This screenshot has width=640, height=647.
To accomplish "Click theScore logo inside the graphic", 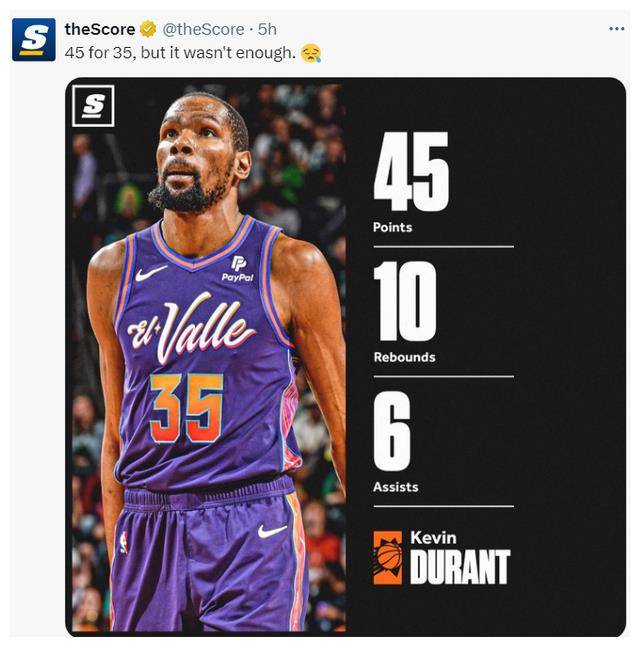I will coord(93,106).
